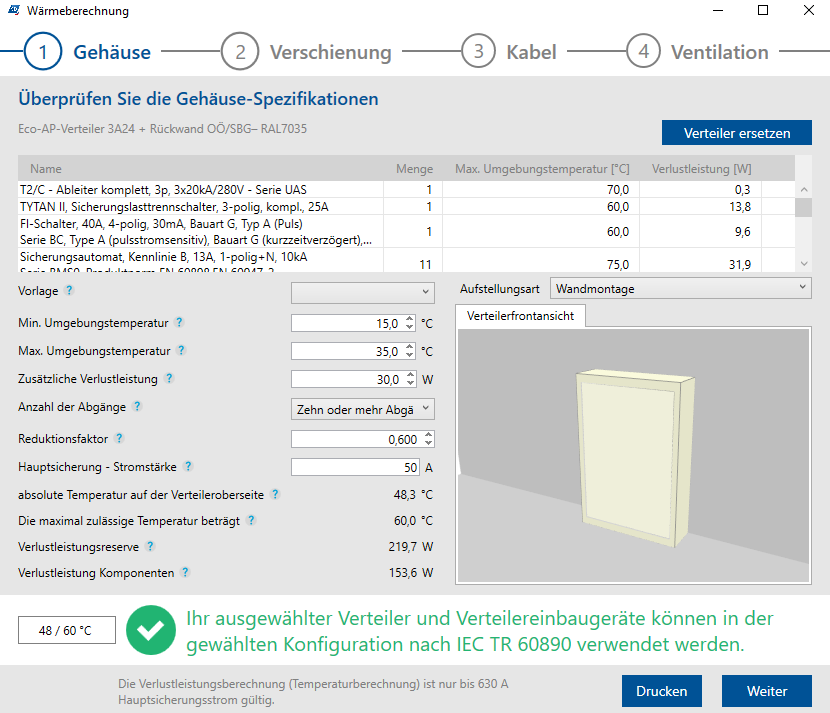Select the TYTAN II Sicherungslasttrennschalter row

tap(406, 206)
